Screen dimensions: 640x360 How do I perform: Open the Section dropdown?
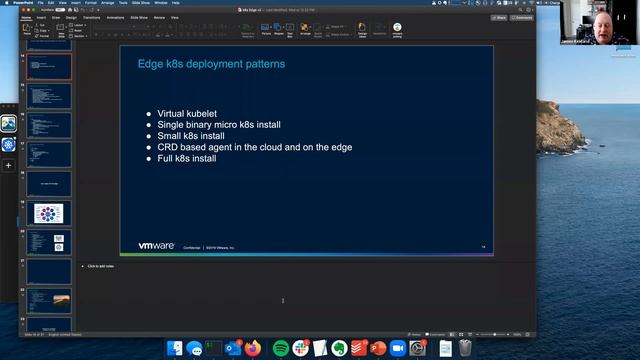point(78,36)
